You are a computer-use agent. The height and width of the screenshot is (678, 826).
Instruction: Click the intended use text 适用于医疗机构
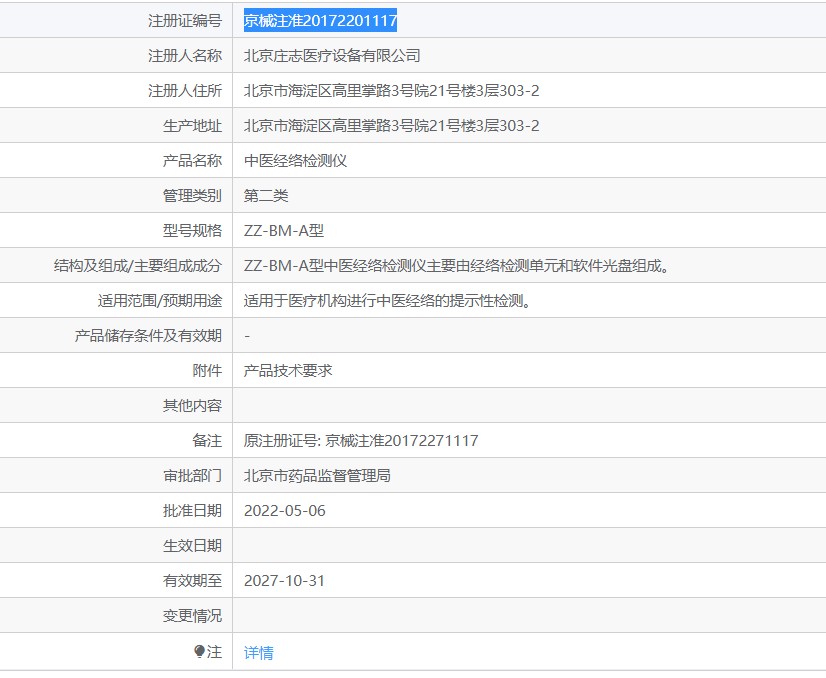[387, 301]
